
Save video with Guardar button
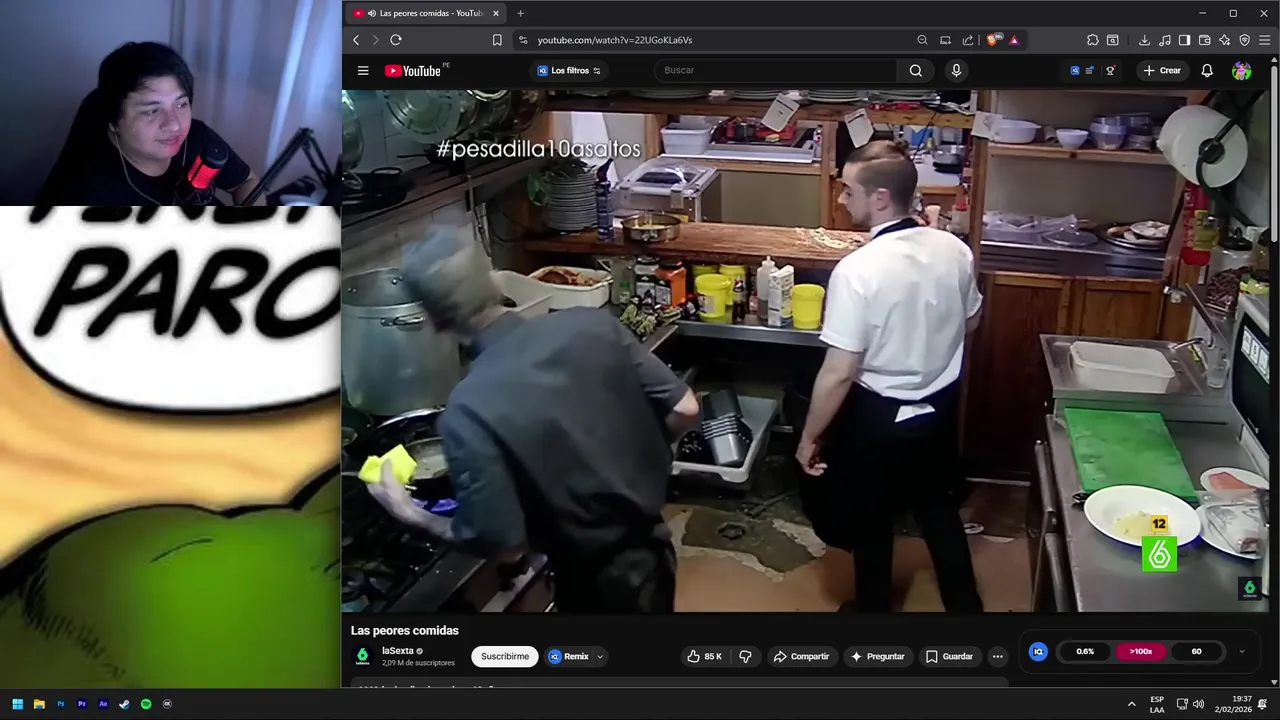949,656
